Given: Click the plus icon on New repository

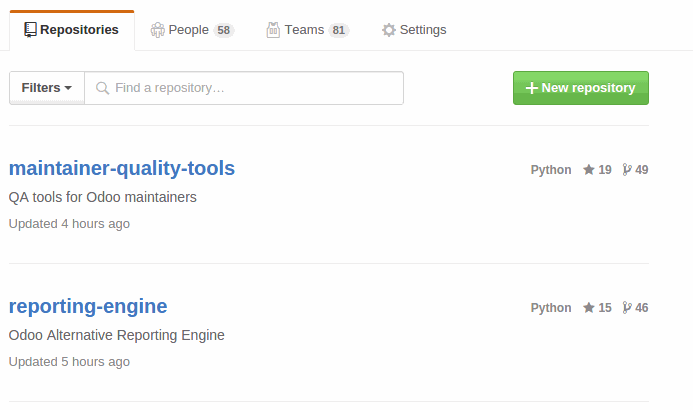Looking at the screenshot, I should pyautogui.click(x=532, y=88).
